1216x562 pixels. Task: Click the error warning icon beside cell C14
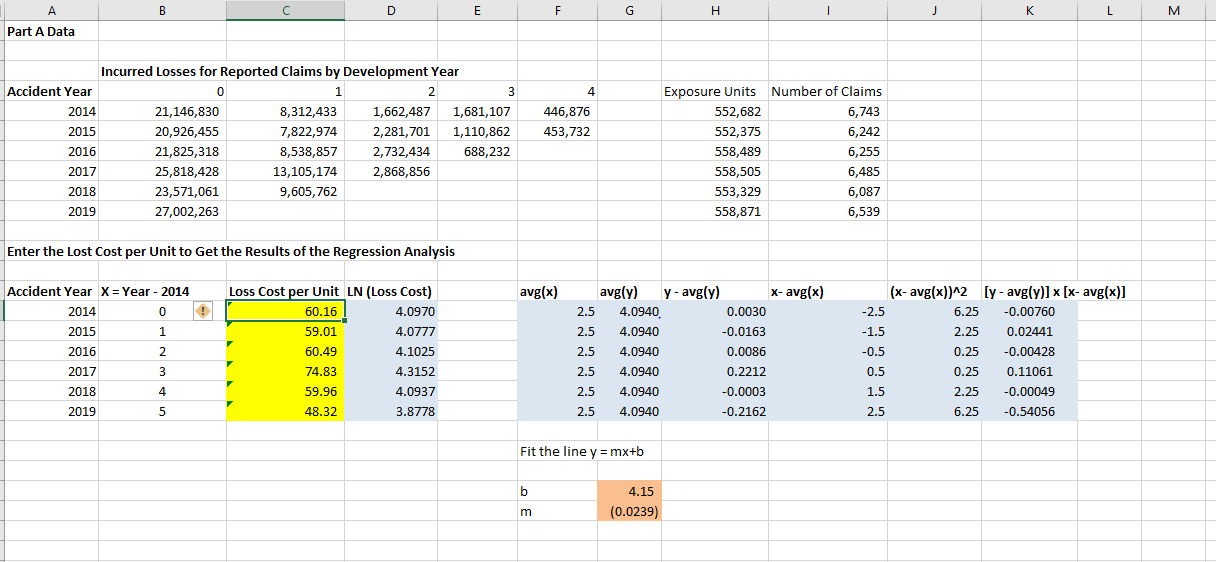pyautogui.click(x=204, y=311)
